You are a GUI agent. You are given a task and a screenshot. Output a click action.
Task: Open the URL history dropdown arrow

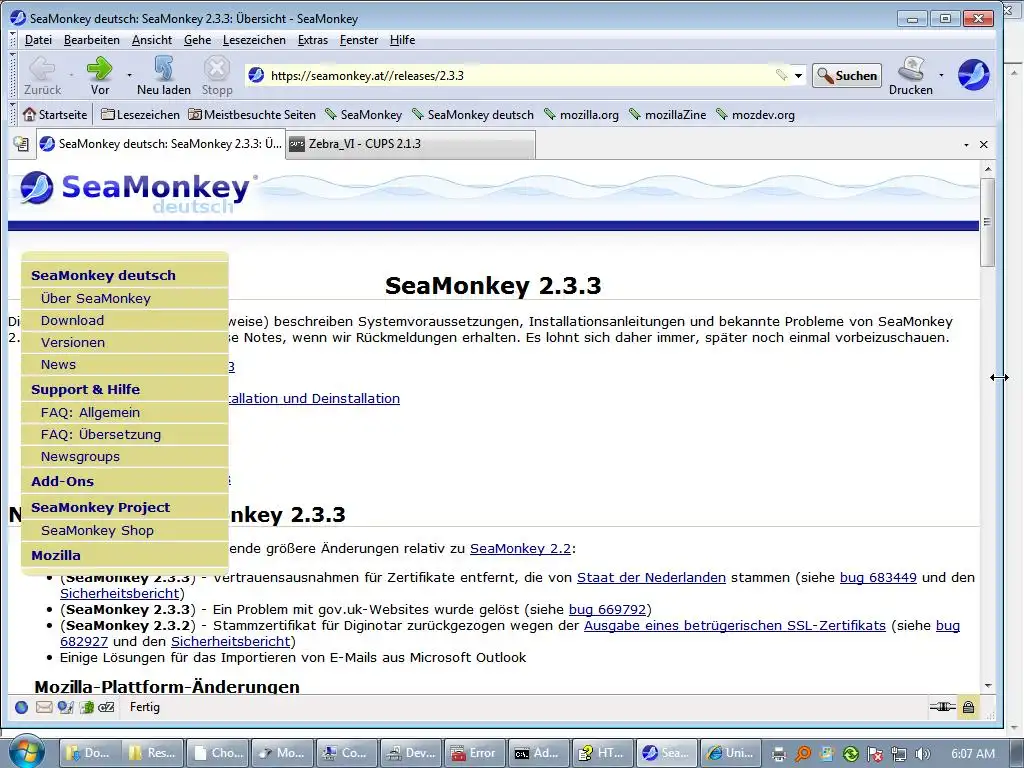coord(798,76)
